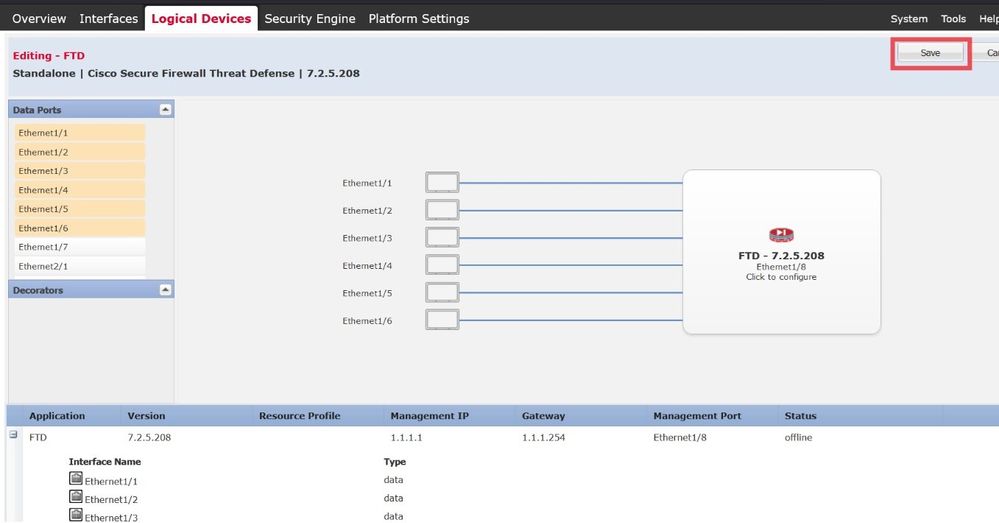Click the Cancel button beside Save

(x=988, y=53)
